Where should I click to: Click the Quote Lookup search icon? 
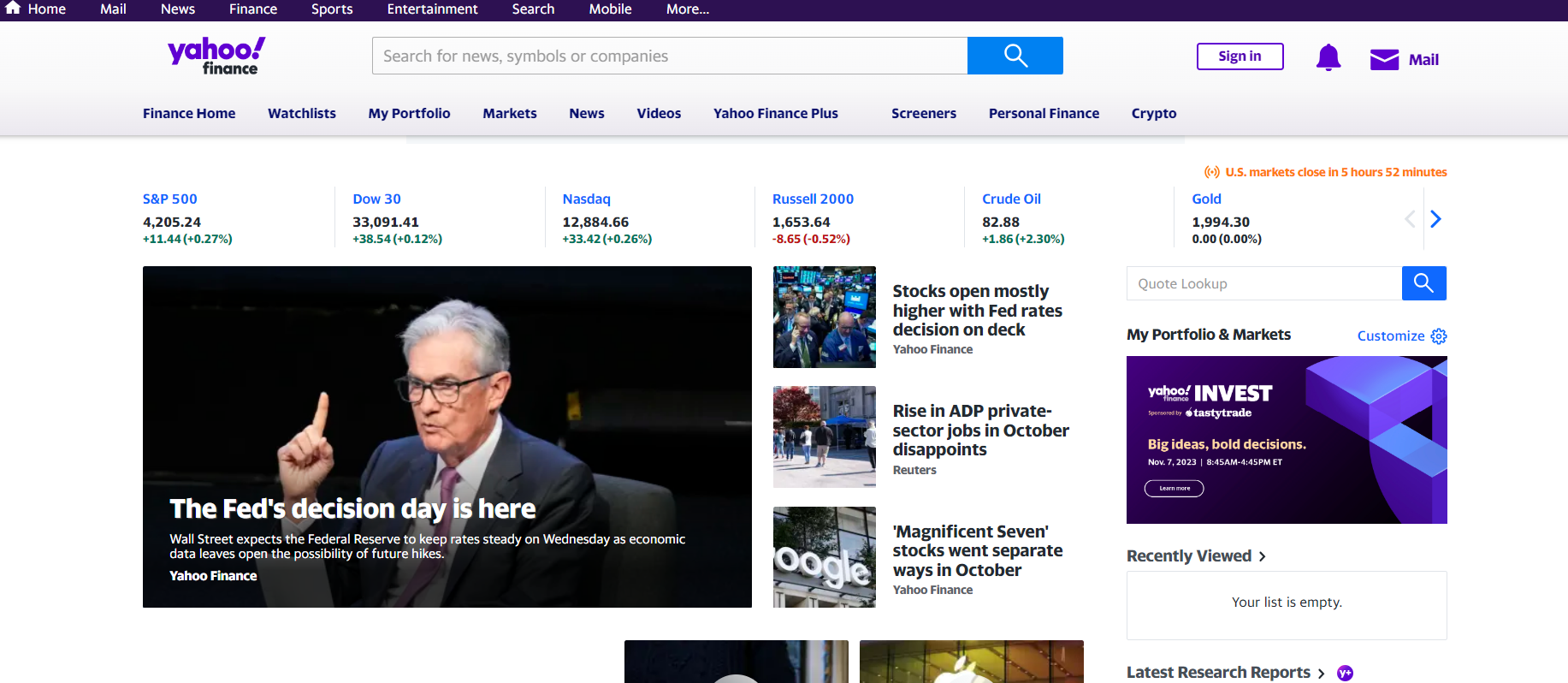1423,283
